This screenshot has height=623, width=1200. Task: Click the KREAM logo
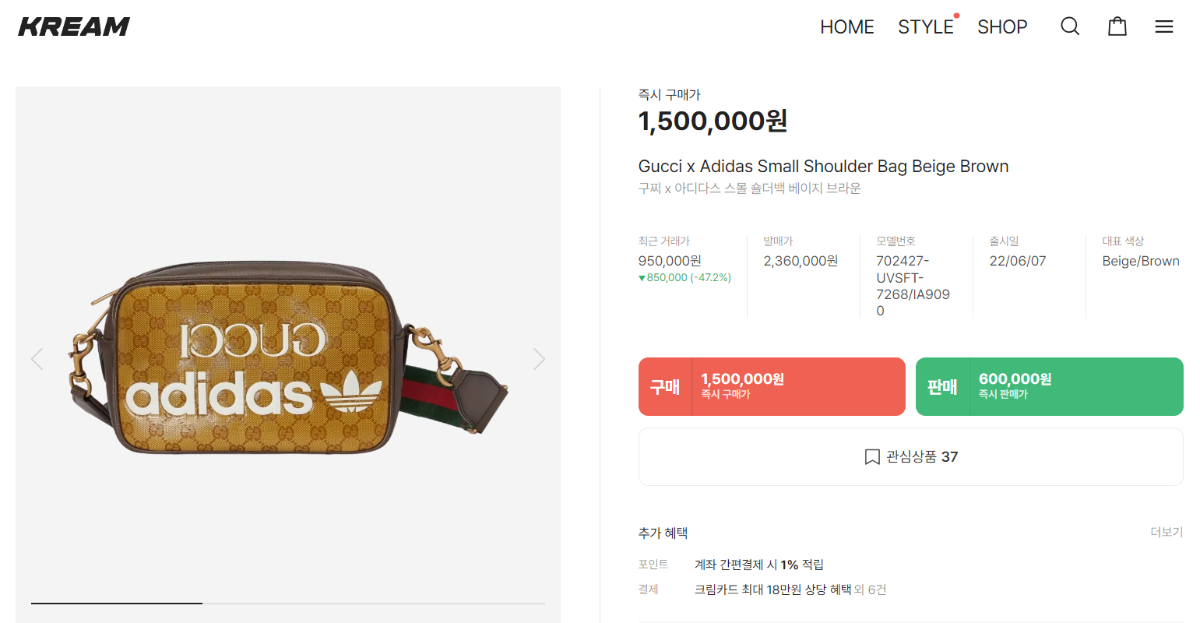[x=74, y=27]
